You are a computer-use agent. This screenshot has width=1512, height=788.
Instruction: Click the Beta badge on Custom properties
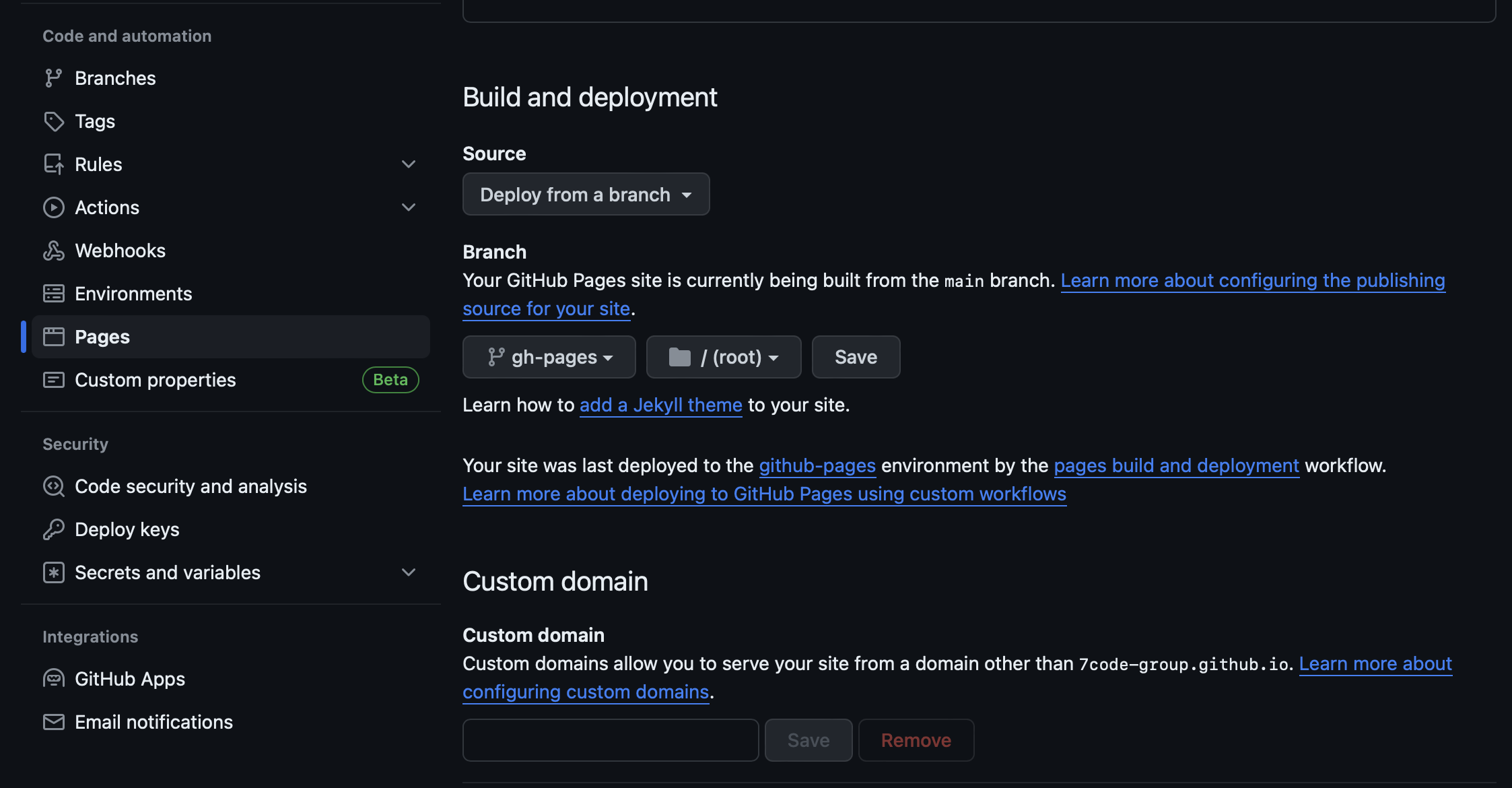click(x=390, y=380)
